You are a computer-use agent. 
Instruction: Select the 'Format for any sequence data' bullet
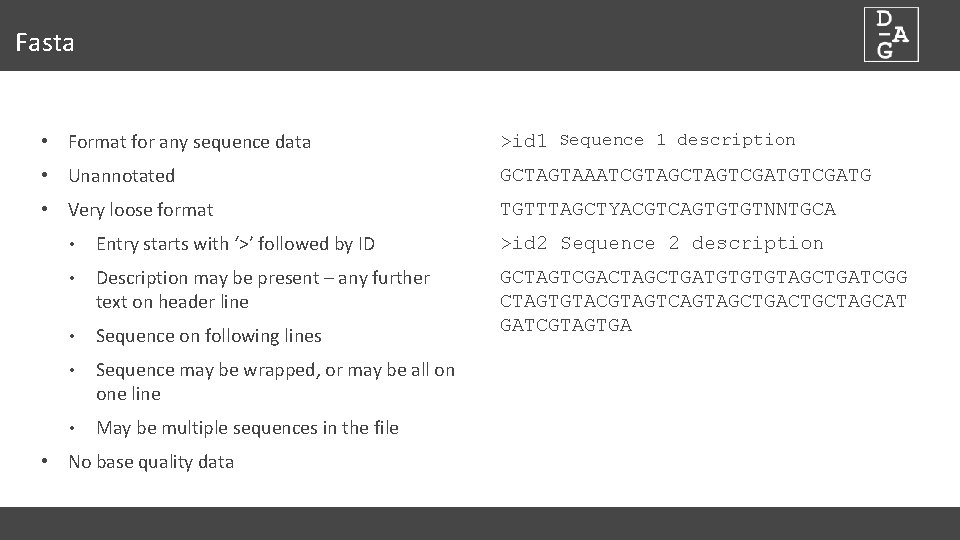(x=189, y=142)
